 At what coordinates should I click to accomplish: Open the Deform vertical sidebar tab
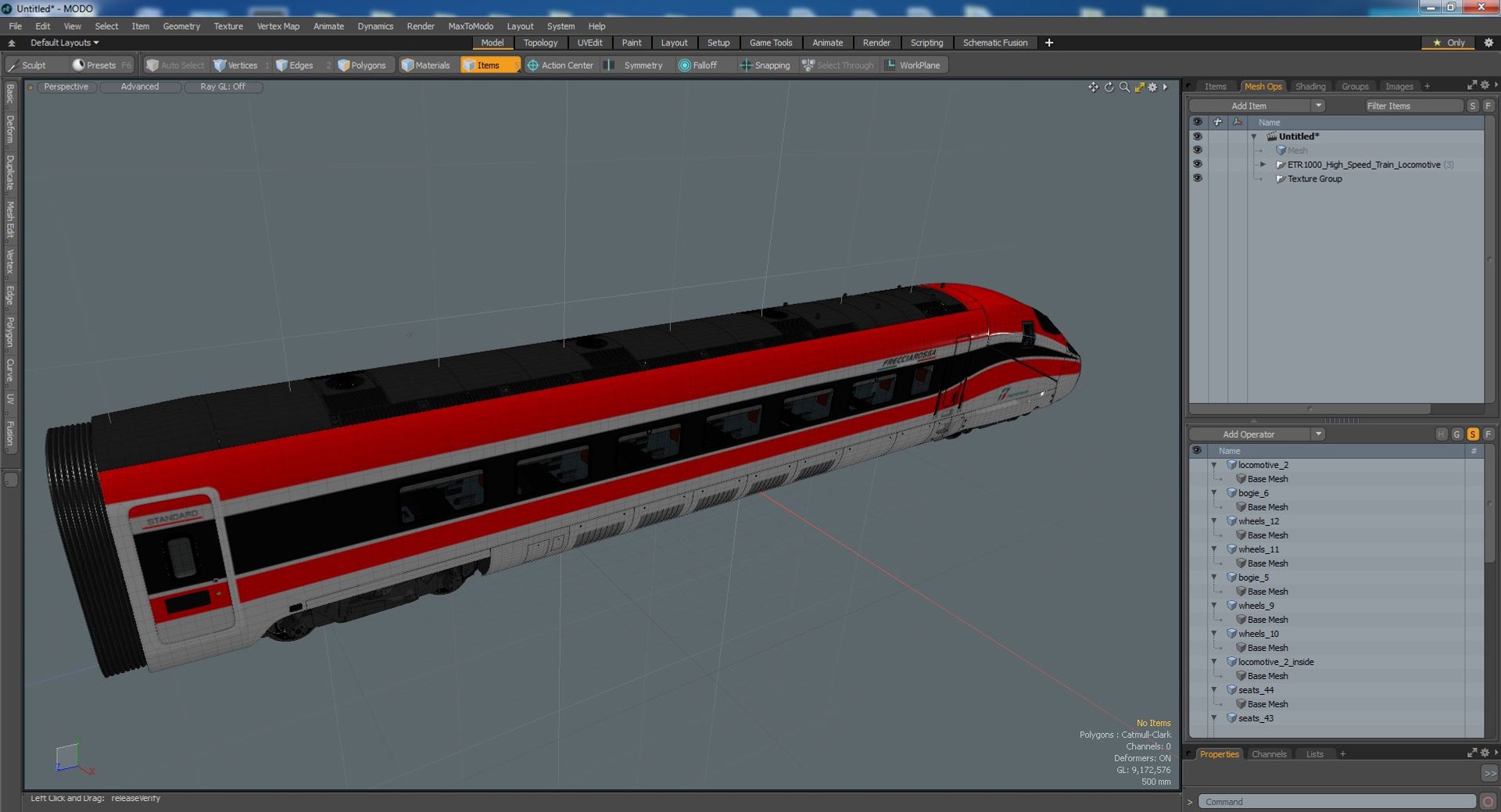10,129
